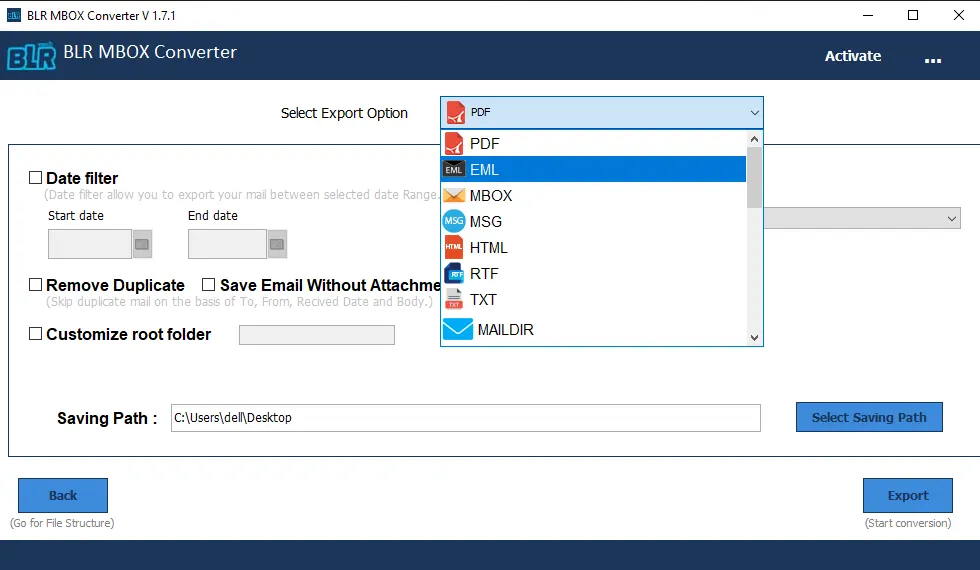Open the Start date calendar picker
Screen dimensions: 980x570
(x=142, y=244)
